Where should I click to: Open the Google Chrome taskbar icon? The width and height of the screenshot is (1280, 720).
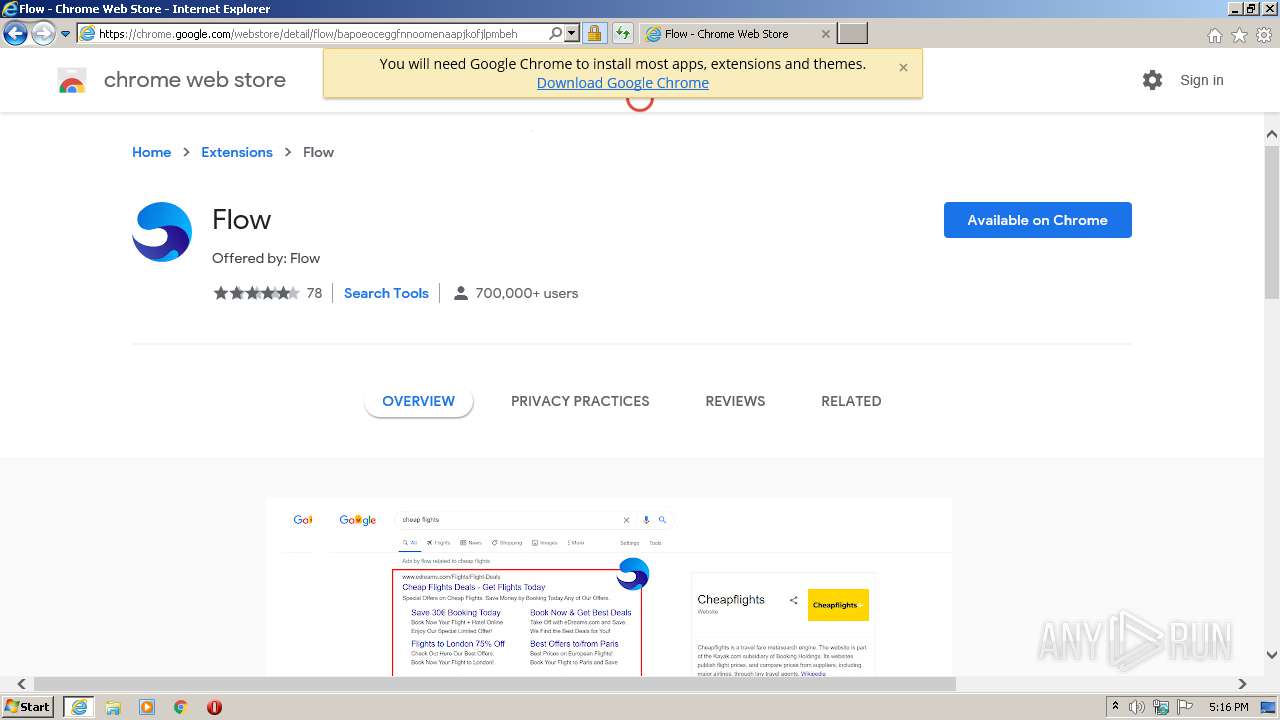181,707
